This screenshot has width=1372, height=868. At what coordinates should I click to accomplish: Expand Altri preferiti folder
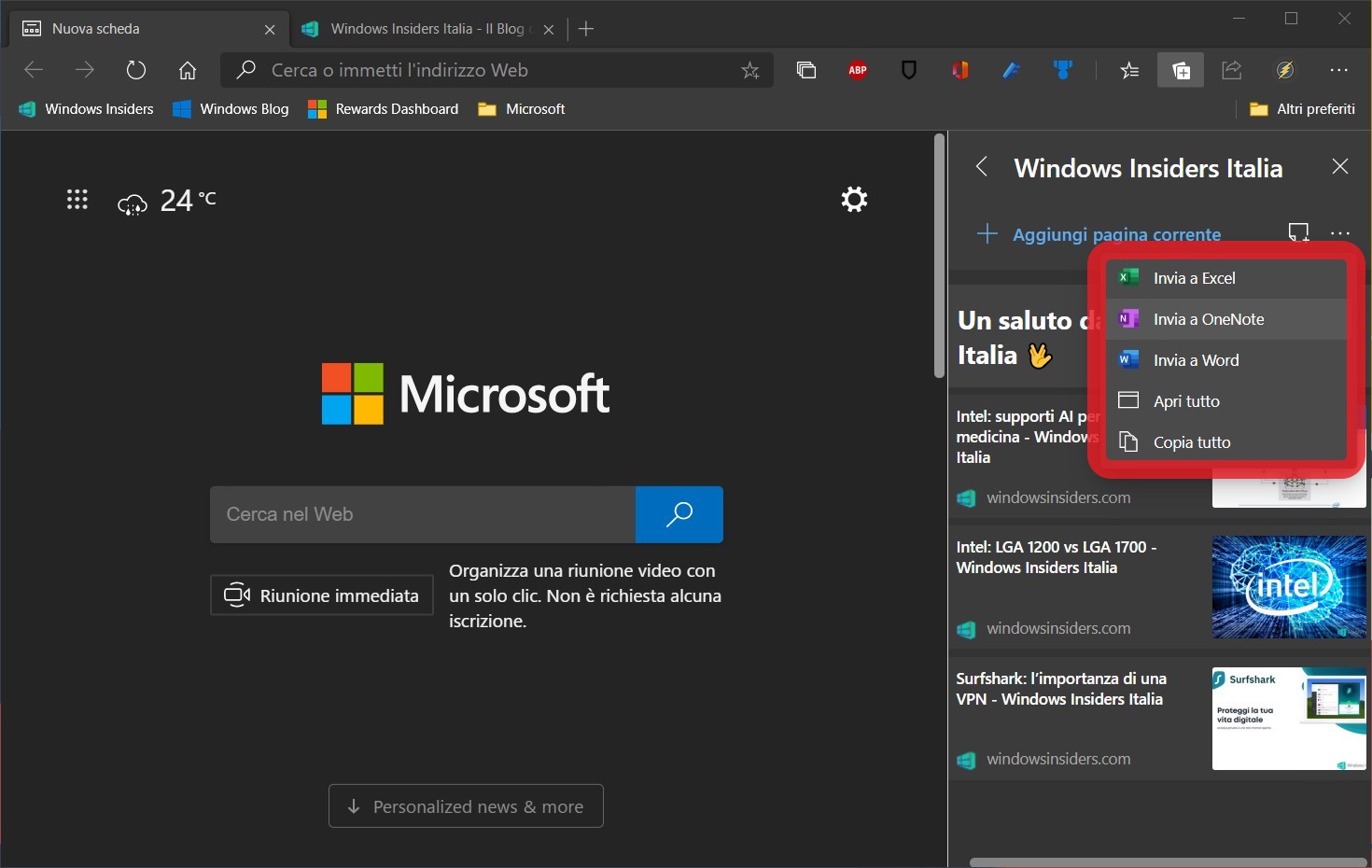(1302, 109)
